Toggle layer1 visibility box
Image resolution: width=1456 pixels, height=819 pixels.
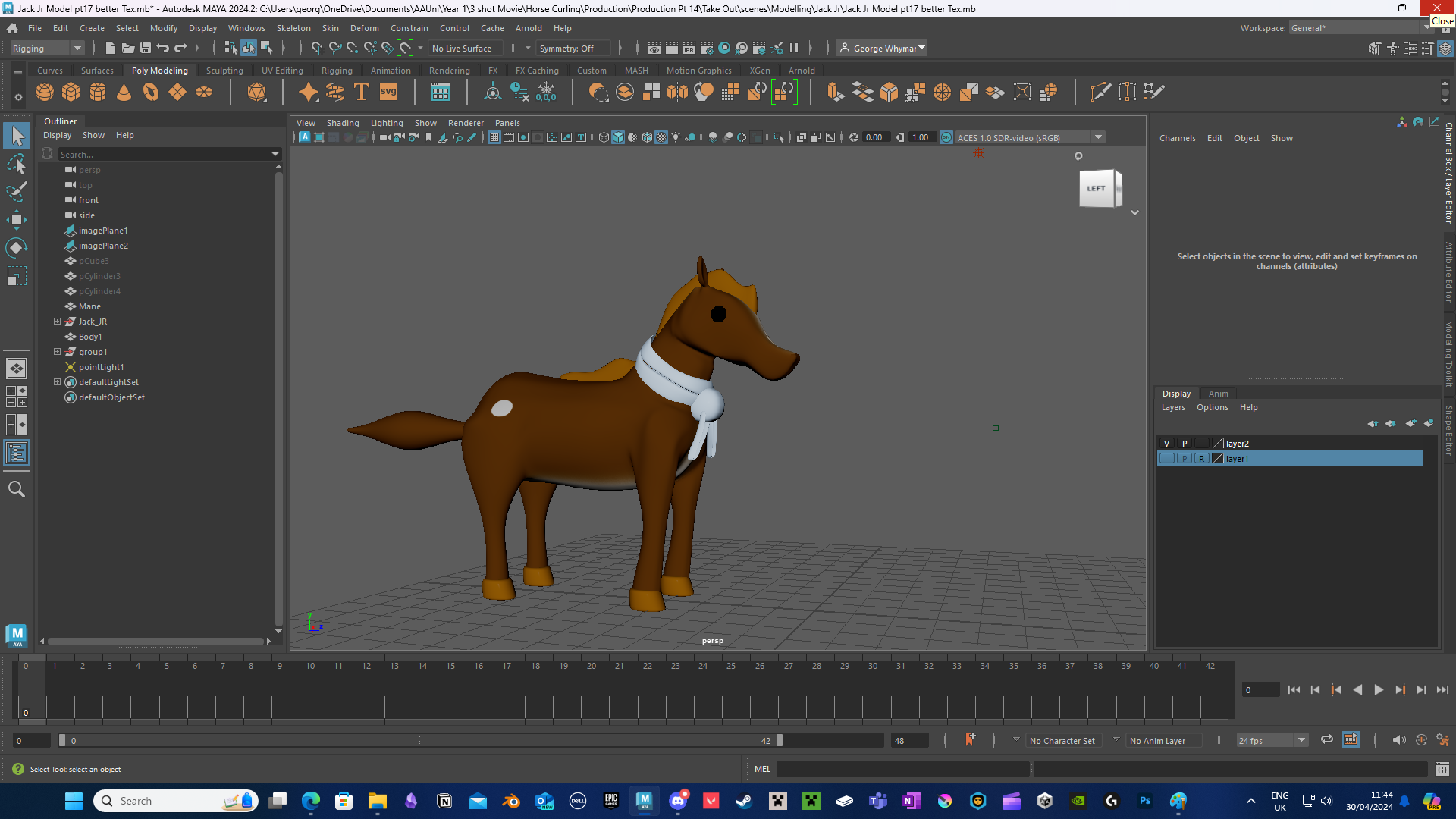(x=1166, y=459)
